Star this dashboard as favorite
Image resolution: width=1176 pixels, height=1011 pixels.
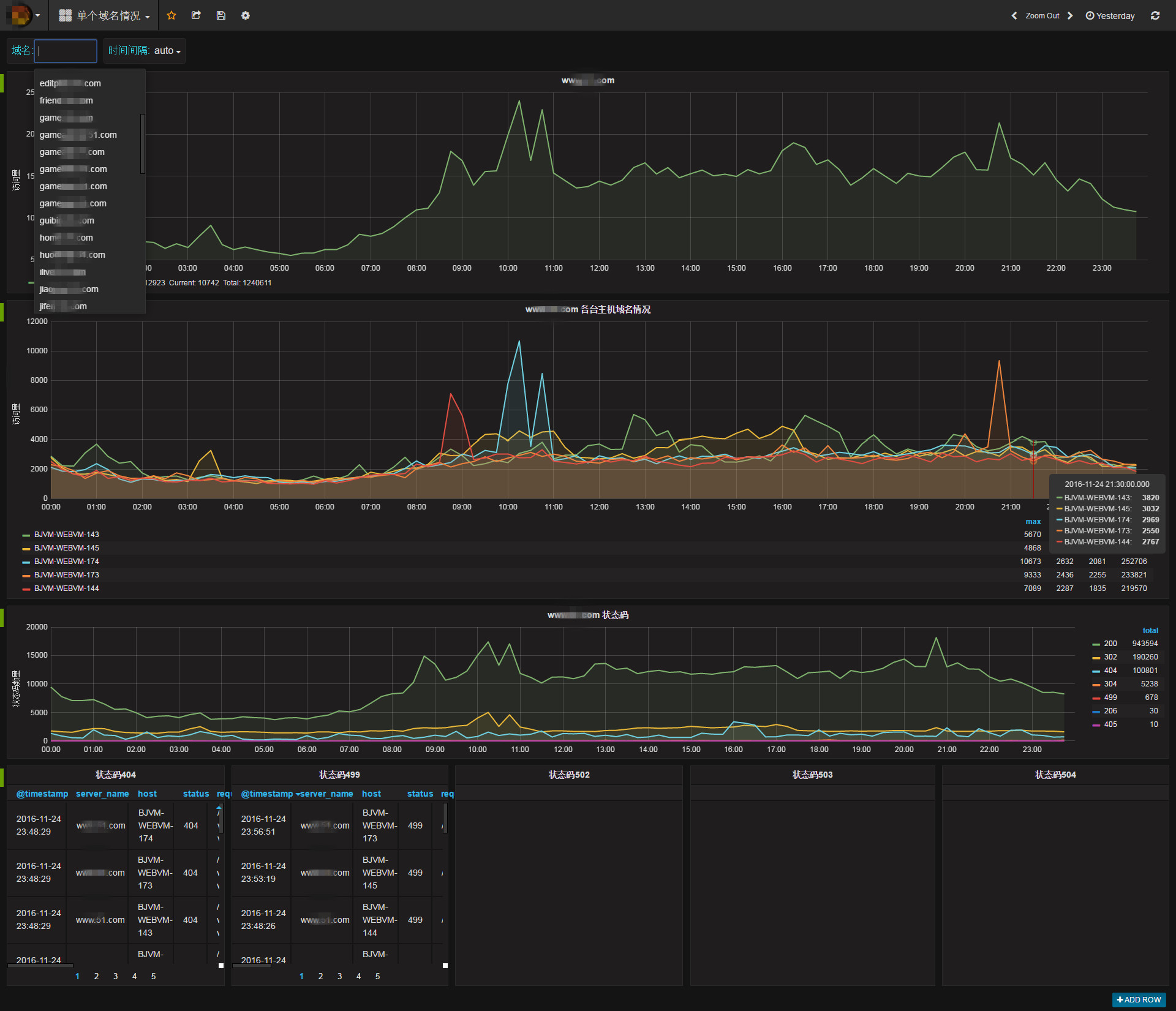click(171, 15)
